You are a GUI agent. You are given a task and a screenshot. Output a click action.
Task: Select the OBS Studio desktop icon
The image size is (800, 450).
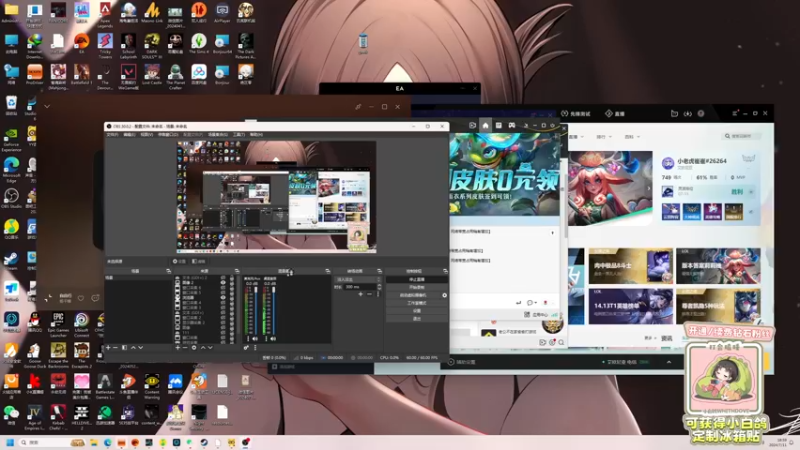[x=11, y=198]
